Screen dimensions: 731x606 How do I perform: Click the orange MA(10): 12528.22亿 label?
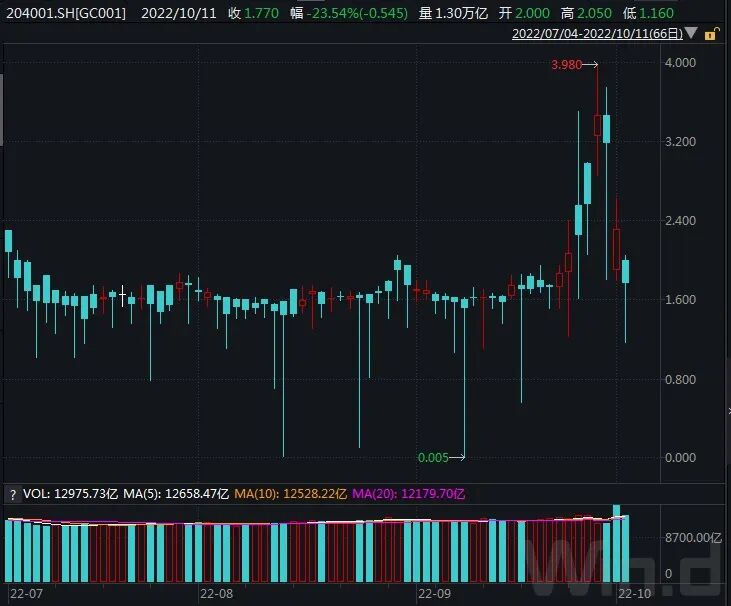[290, 494]
